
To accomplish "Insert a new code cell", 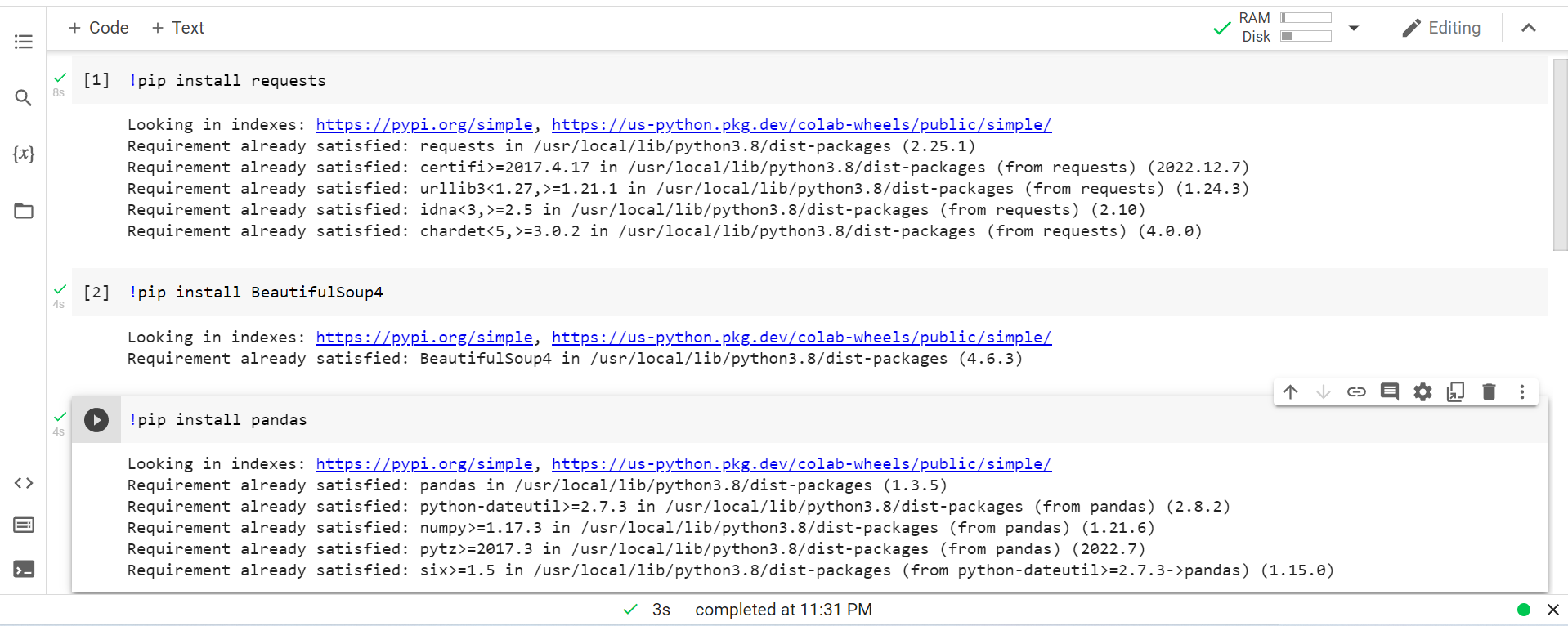I will click(97, 27).
